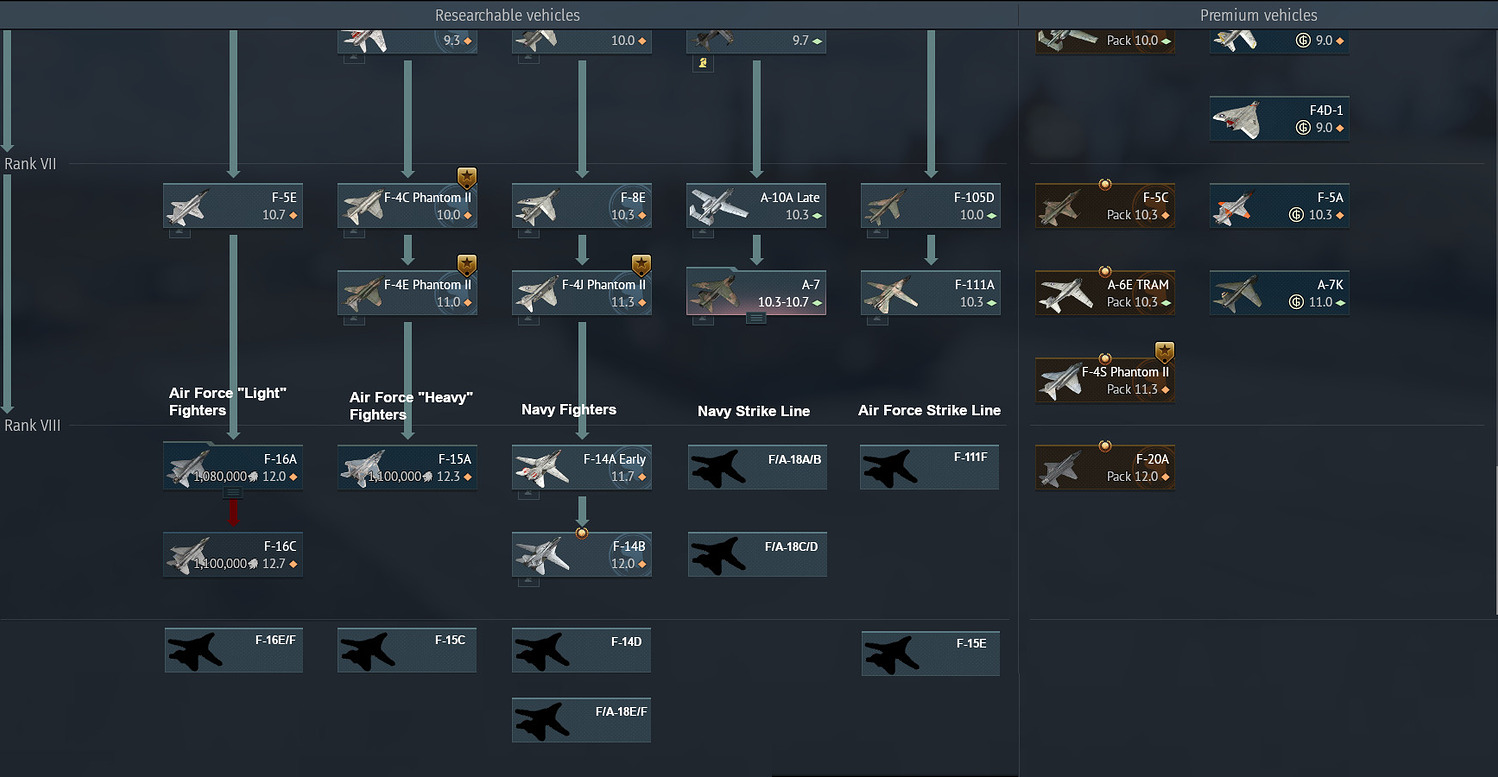This screenshot has height=777, width=1498.
Task: Click the talisman star badge on F-4J Phantom II
Action: pyautogui.click(x=640, y=263)
